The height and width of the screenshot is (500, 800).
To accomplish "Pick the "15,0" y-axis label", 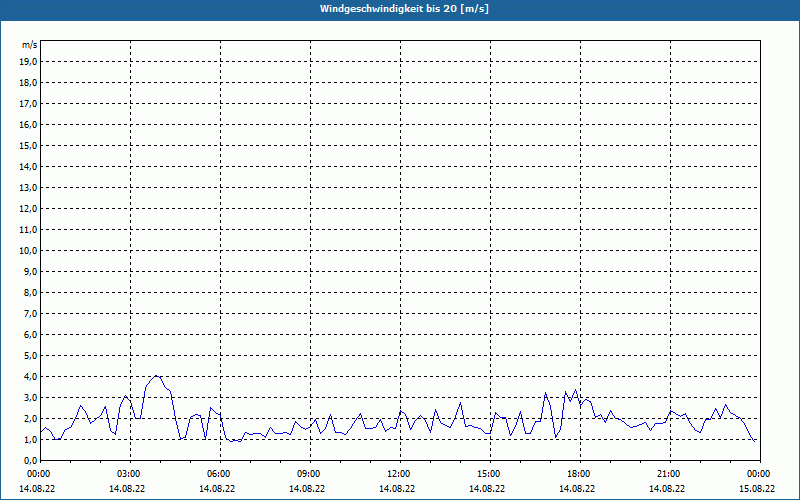I will [29, 145].
